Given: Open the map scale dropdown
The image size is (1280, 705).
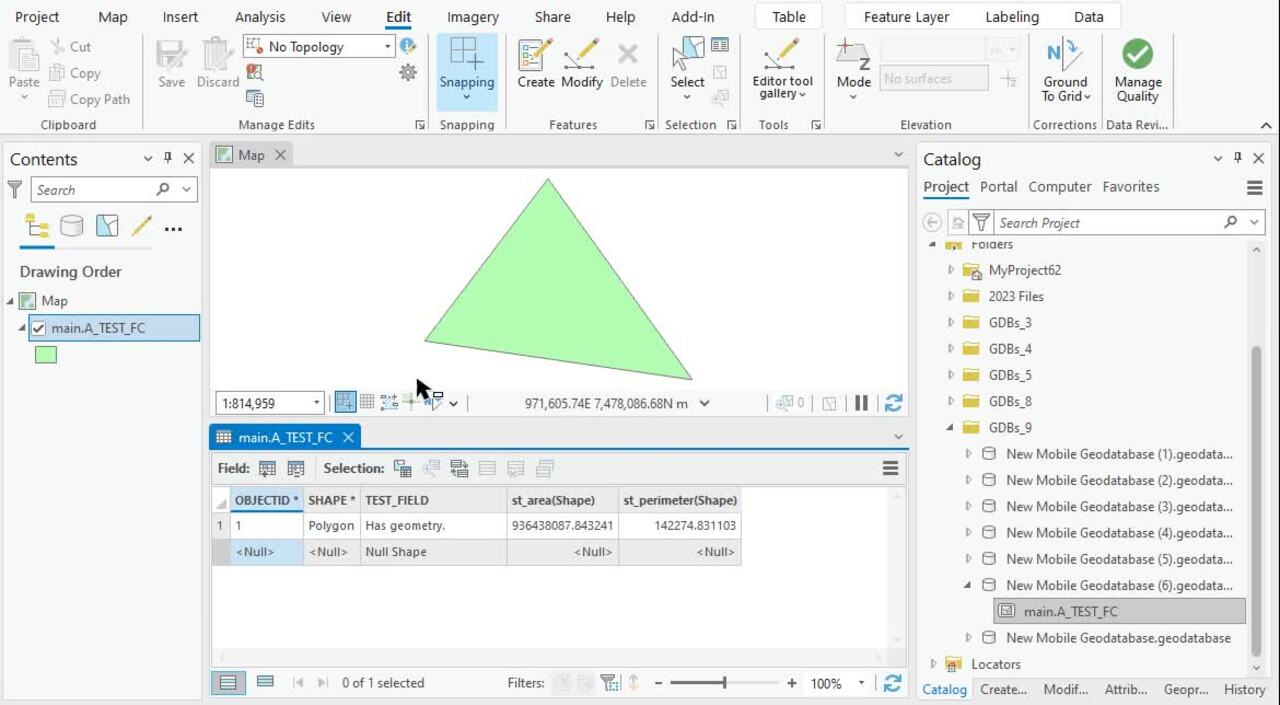Looking at the screenshot, I should click(x=316, y=403).
